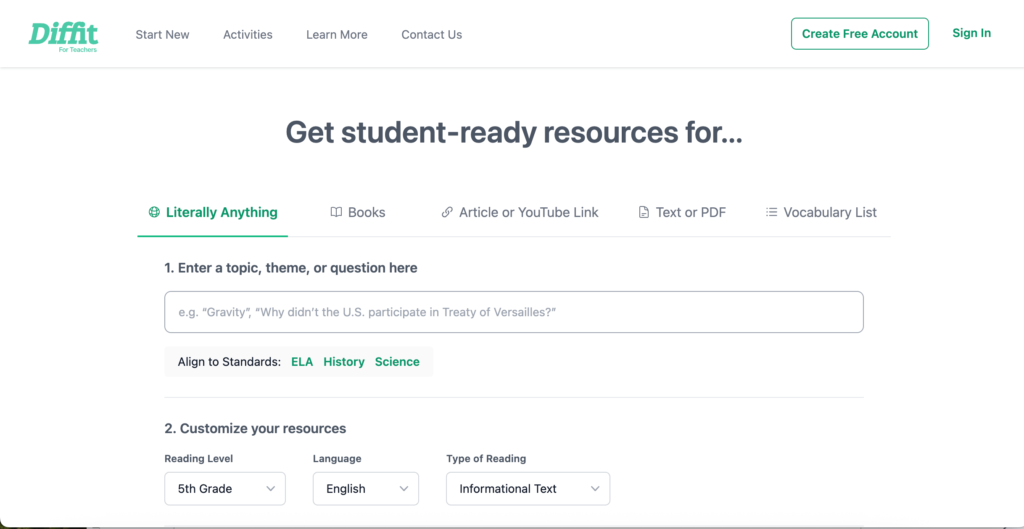
Task: Click the Sign In link
Action: [x=971, y=33]
